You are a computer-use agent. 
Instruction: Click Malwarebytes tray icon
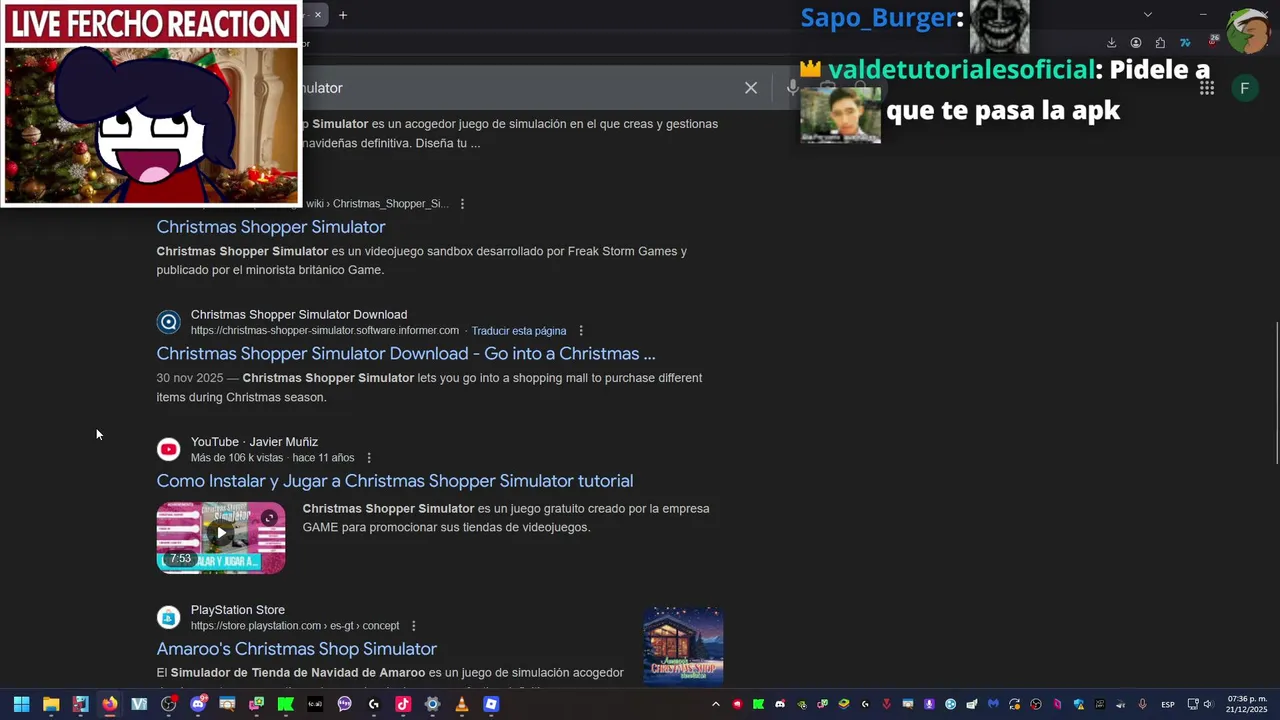click(x=993, y=704)
